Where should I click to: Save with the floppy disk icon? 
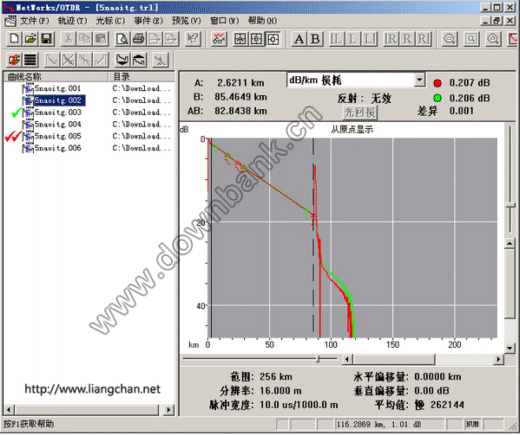click(x=47, y=39)
